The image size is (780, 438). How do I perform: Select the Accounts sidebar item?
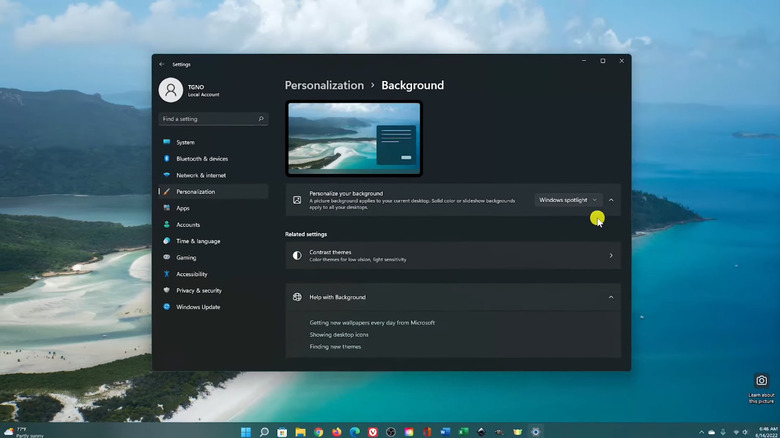[188, 225]
